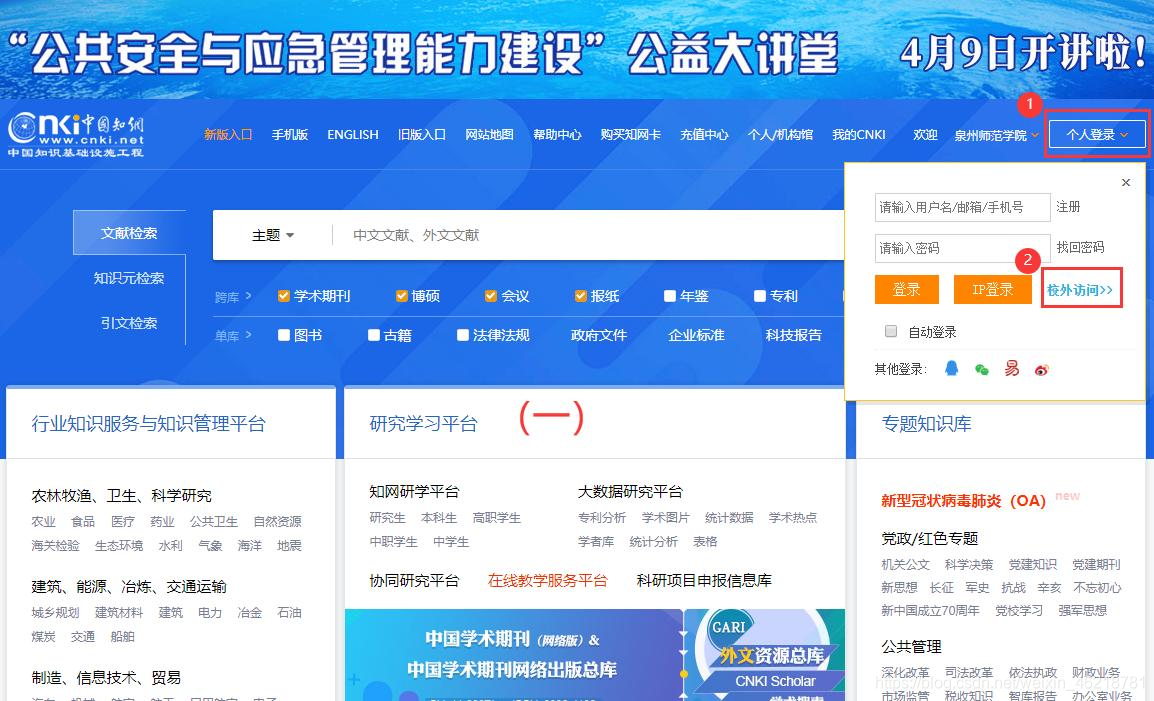Open 个人/机构馆
This screenshot has height=701, width=1154.
pyautogui.click(x=780, y=135)
